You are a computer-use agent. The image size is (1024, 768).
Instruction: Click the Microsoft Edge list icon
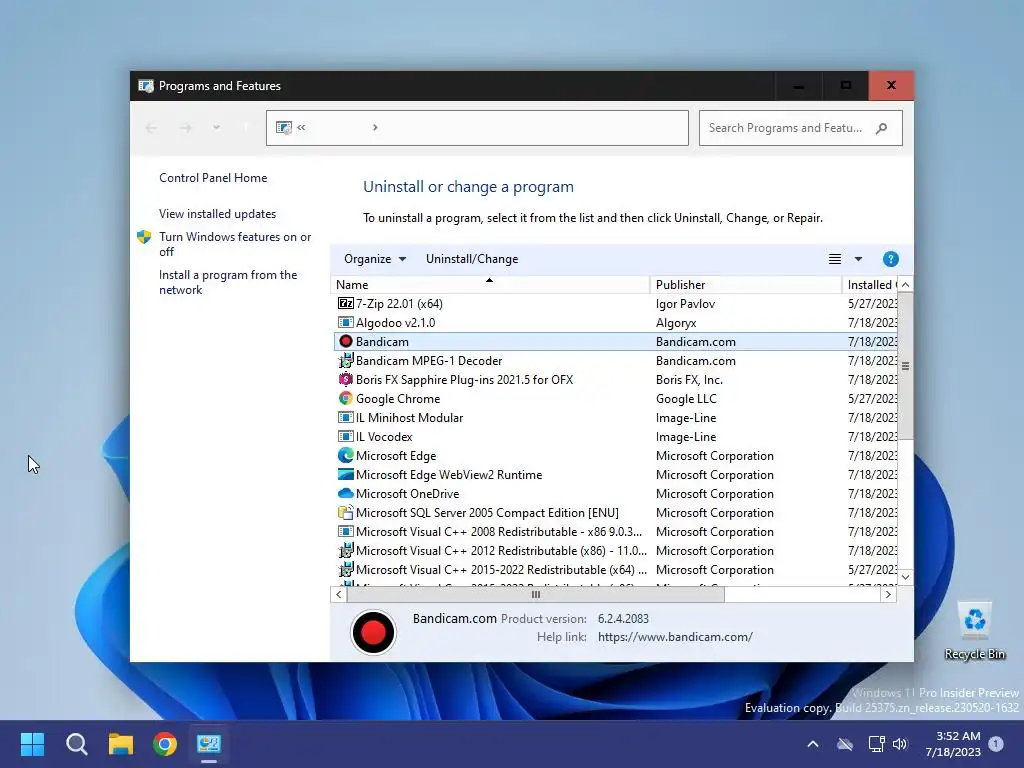[345, 455]
